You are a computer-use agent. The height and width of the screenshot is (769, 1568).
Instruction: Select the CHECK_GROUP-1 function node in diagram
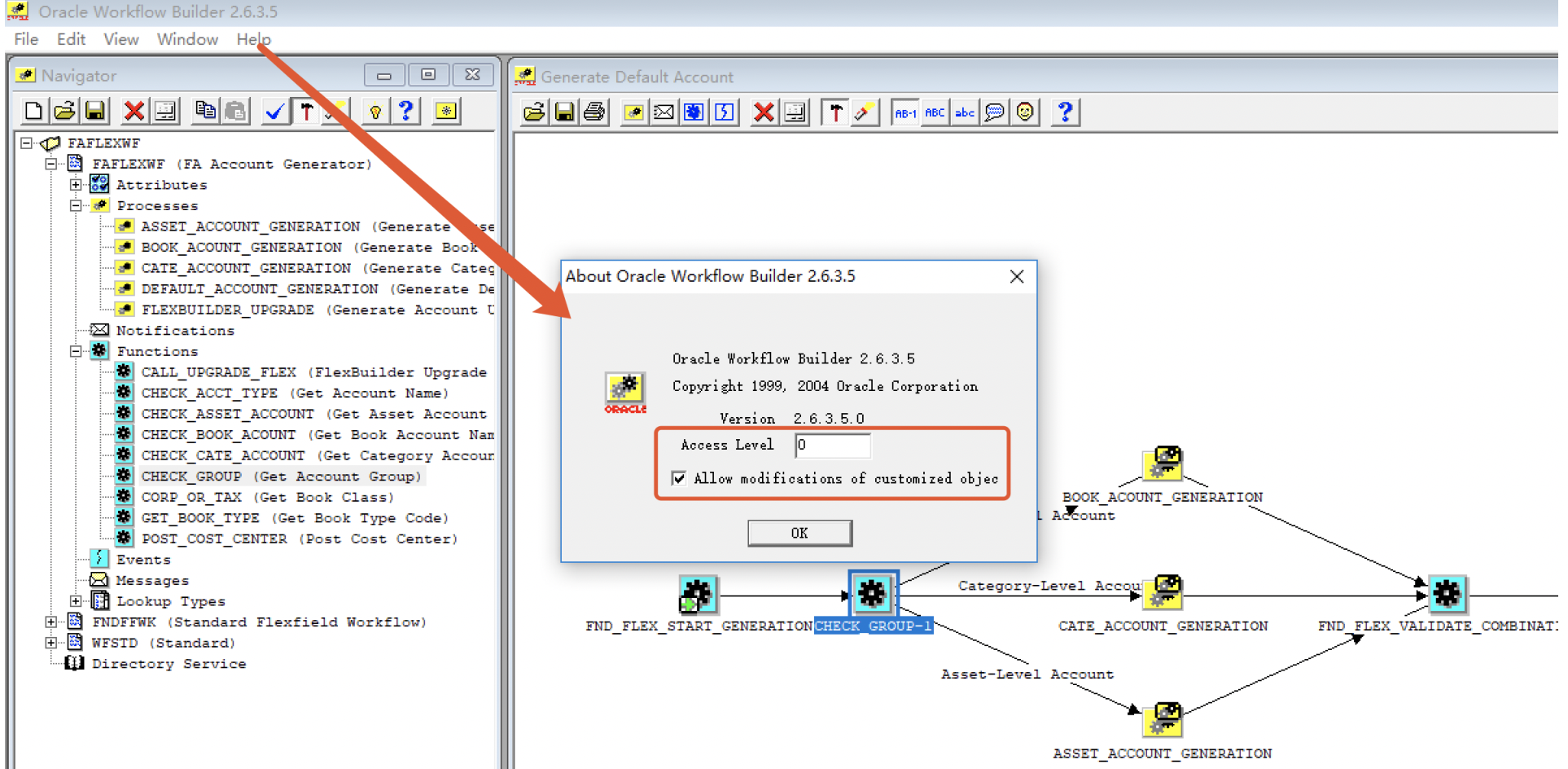(x=873, y=593)
